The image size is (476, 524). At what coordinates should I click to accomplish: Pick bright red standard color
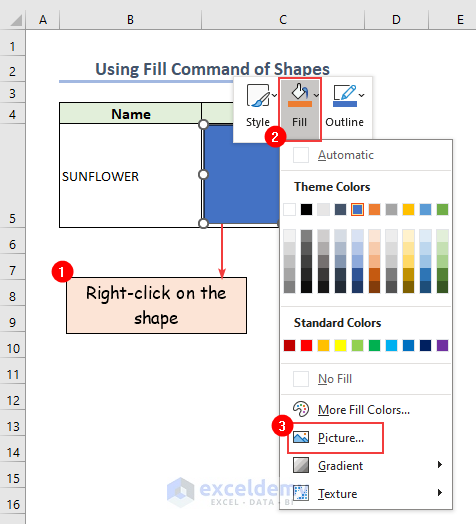(306, 346)
